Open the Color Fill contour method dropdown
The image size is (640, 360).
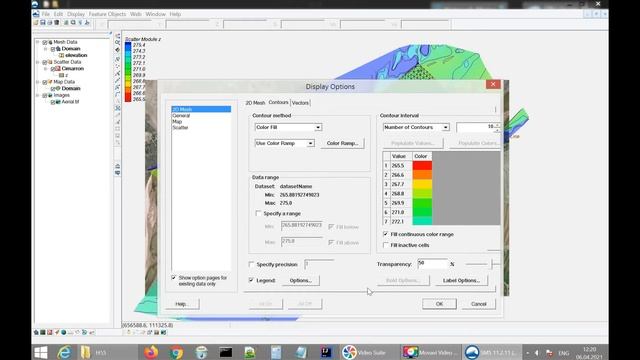(x=318, y=127)
